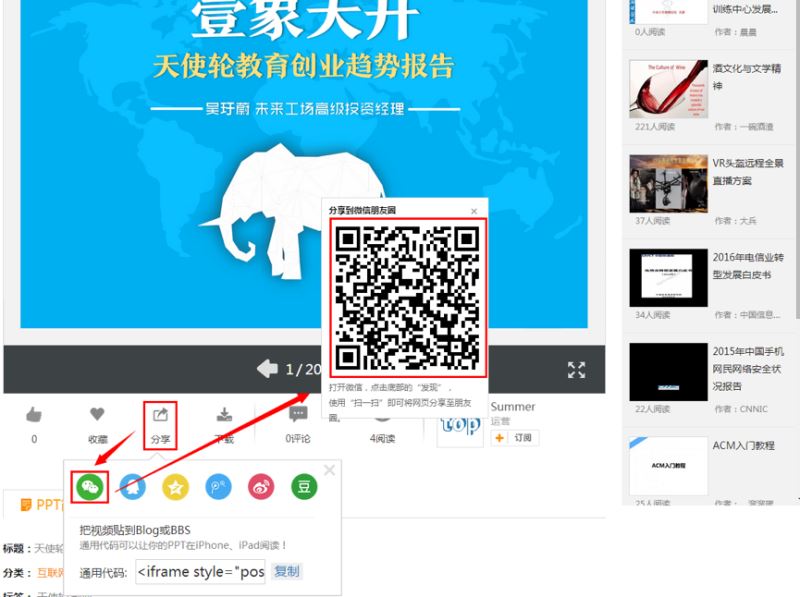Image resolution: width=800 pixels, height=597 pixels.
Task: Open the 0评论 comments section
Action: (299, 415)
